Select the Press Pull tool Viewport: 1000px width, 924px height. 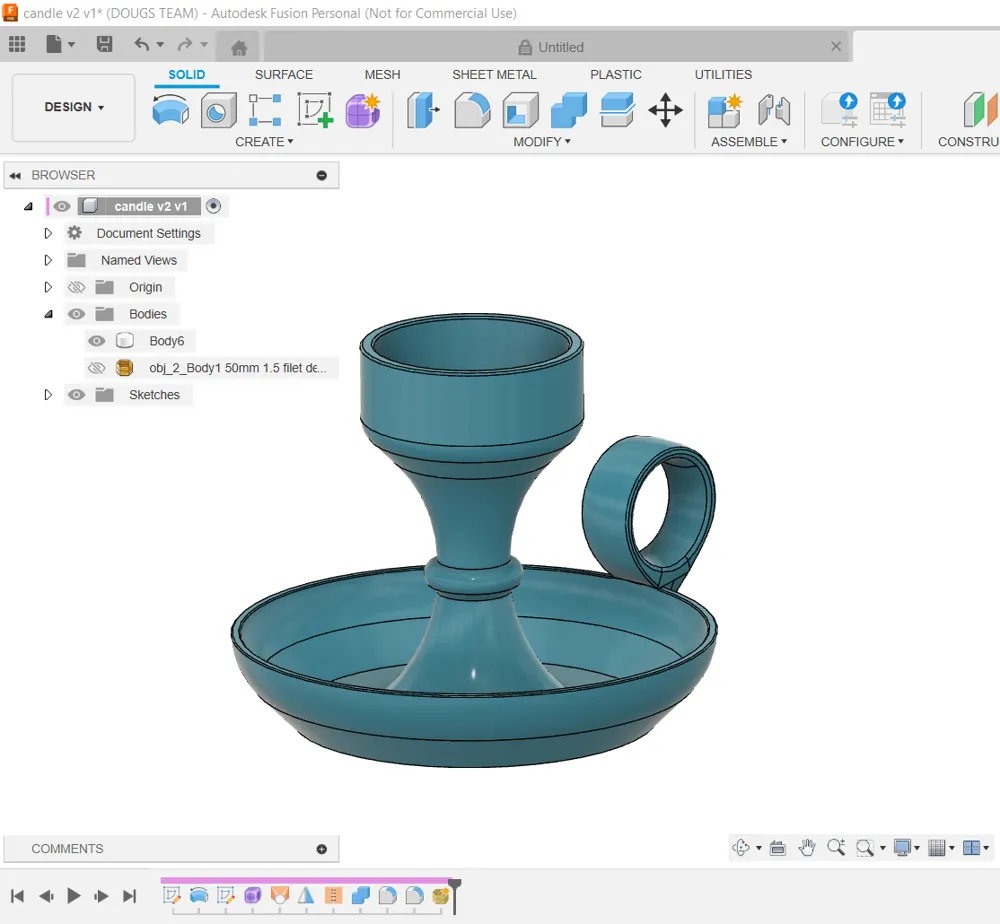(423, 110)
